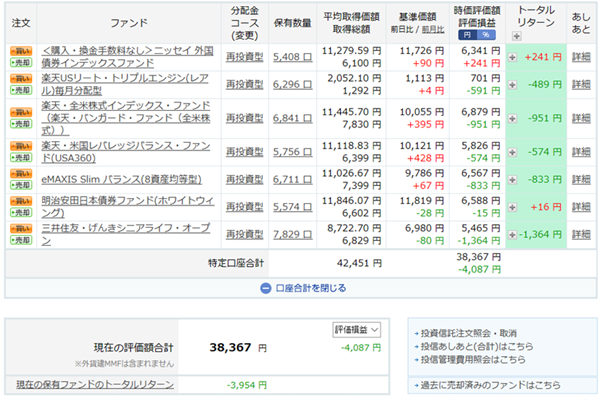Image resolution: width=600 pixels, height=400 pixels.
Task: Toggle 前月比 in the 基準価額 column header
Action: [x=433, y=29]
